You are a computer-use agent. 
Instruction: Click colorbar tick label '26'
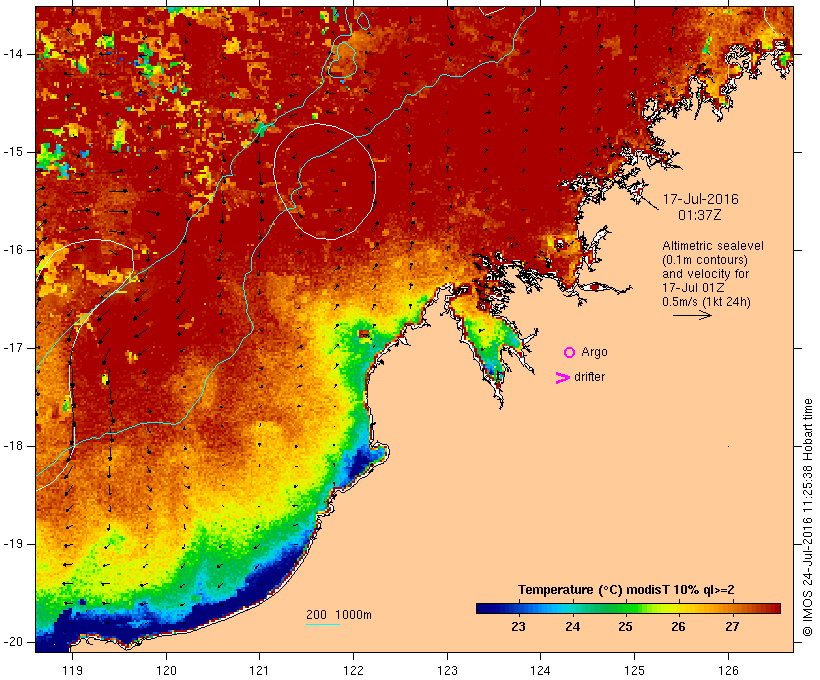click(x=678, y=627)
